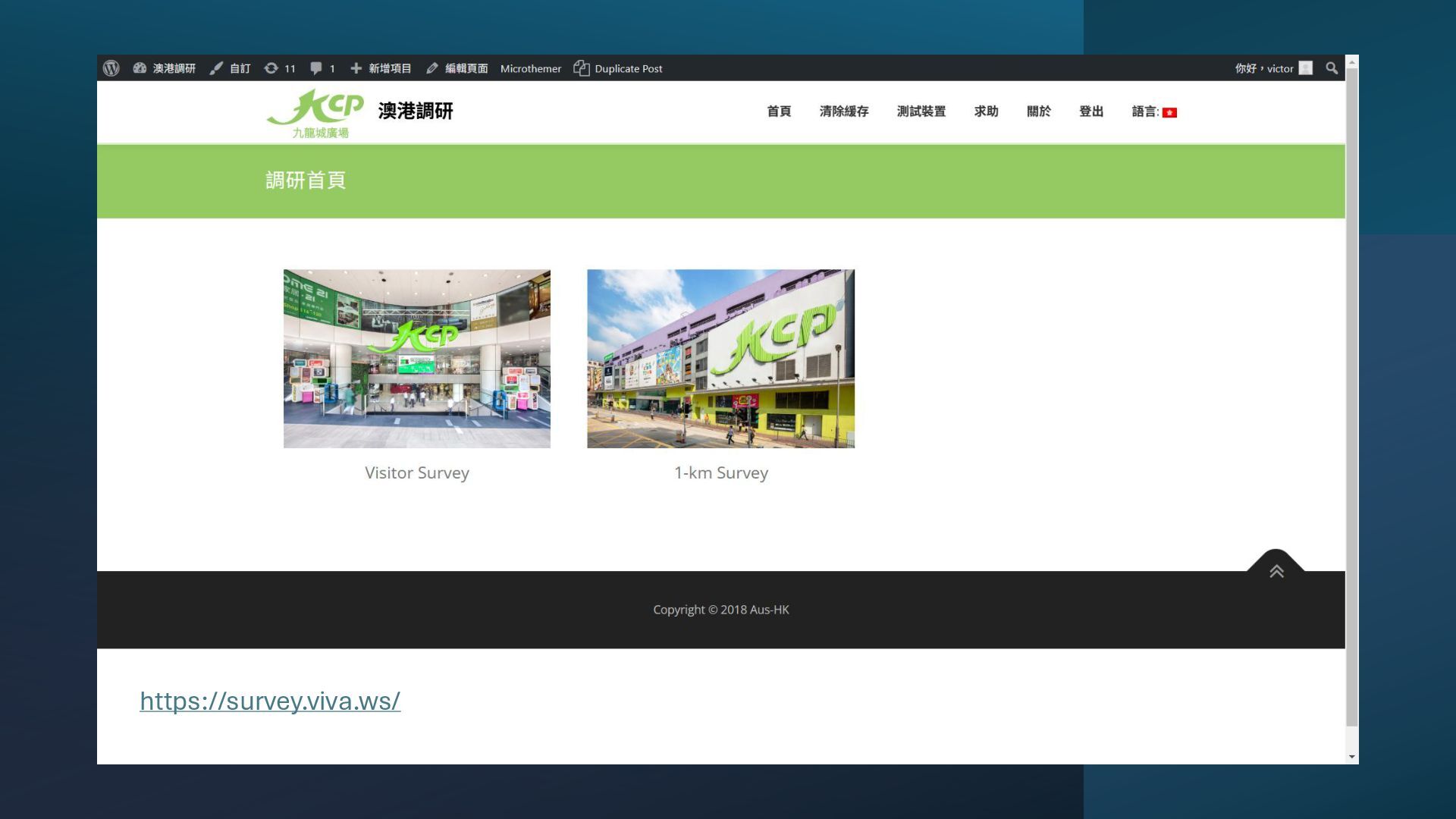Click the 自訂 customize brush icon
1456x819 pixels.
pos(216,68)
